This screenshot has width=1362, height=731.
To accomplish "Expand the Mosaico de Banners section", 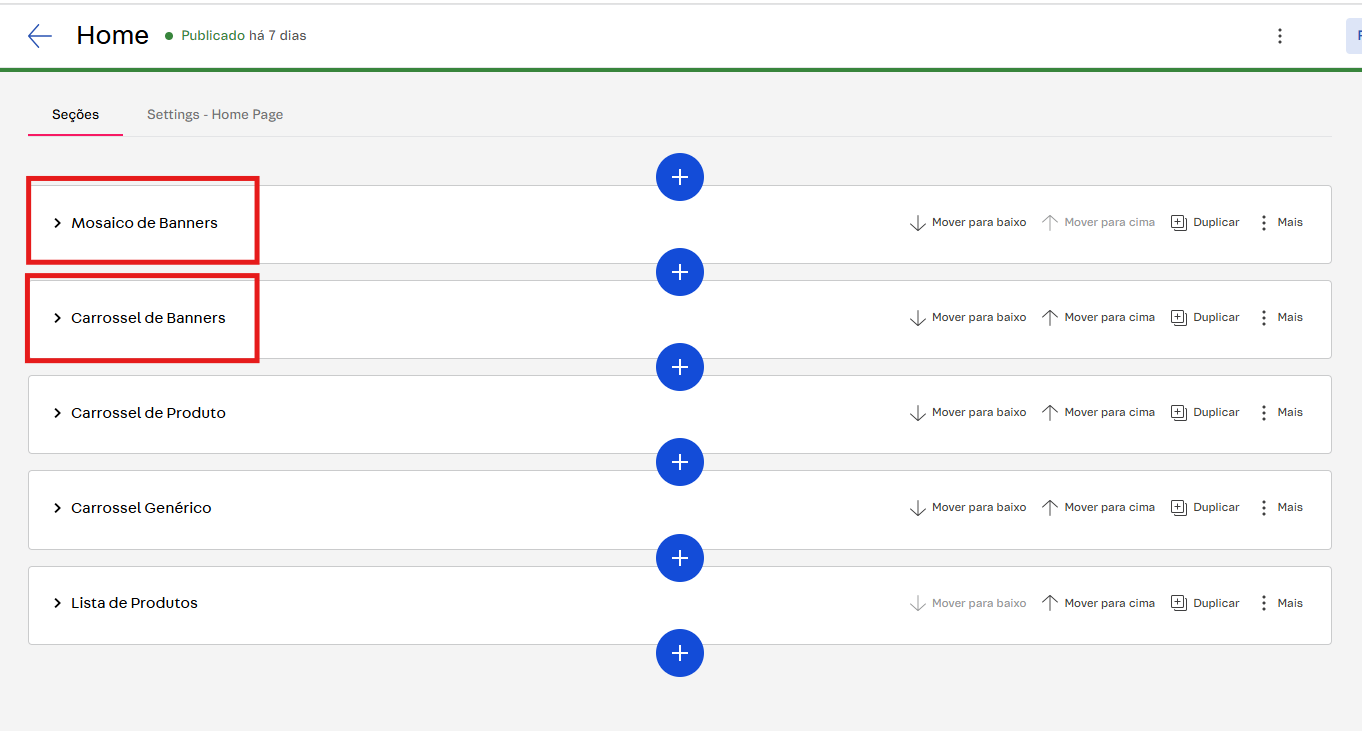I will coord(58,223).
